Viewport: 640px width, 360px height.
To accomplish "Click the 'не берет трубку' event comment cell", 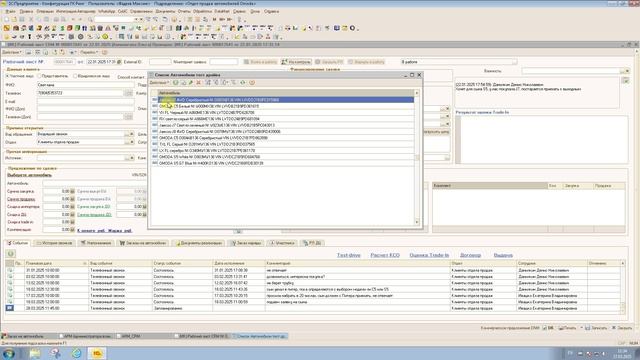I will click(358, 283).
